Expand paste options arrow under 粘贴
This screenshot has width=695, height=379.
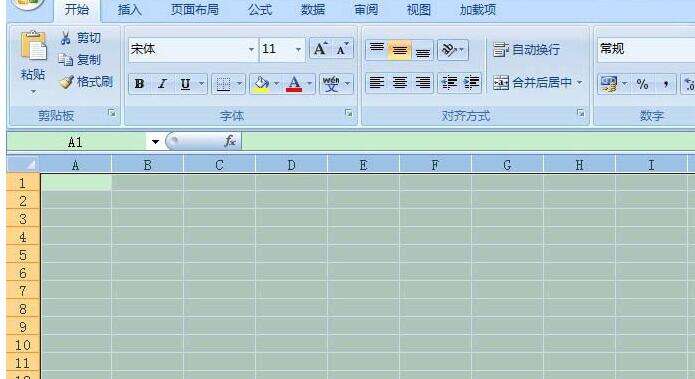(x=33, y=92)
